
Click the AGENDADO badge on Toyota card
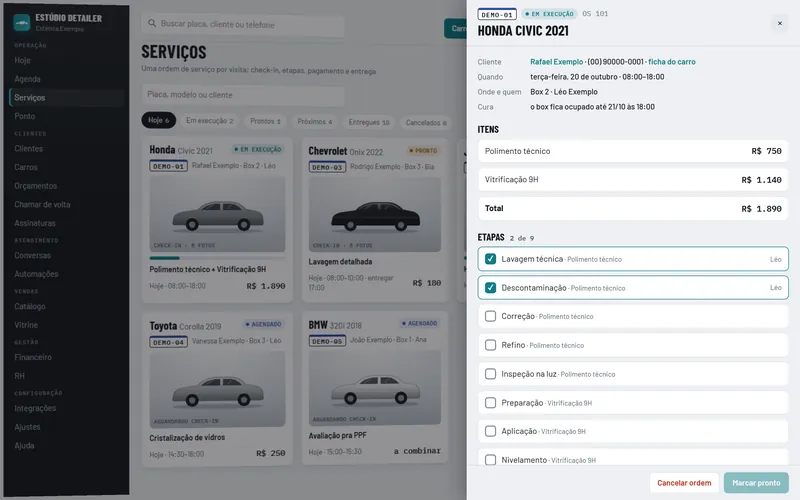coord(263,324)
